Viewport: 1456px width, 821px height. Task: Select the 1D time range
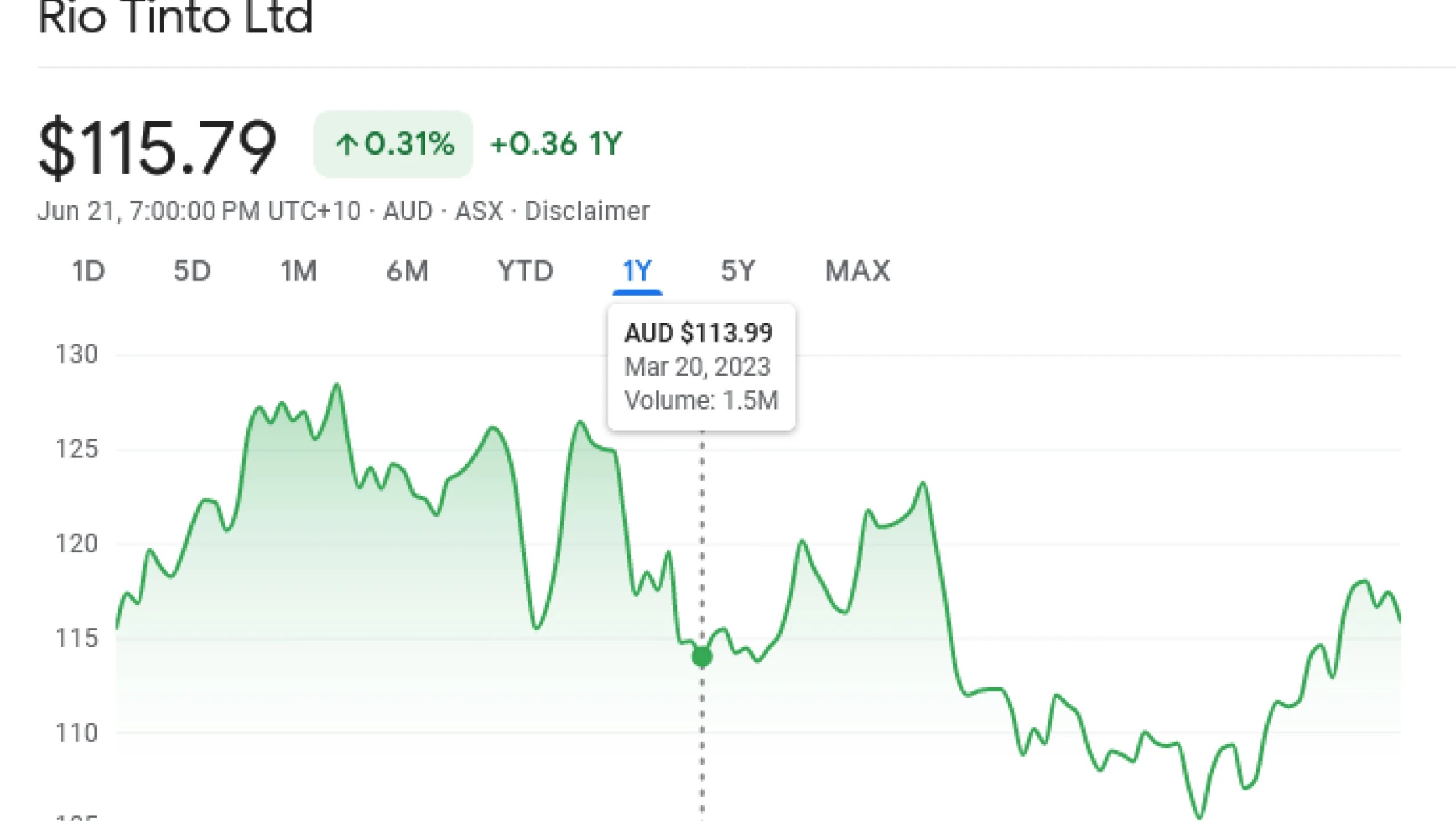[89, 271]
